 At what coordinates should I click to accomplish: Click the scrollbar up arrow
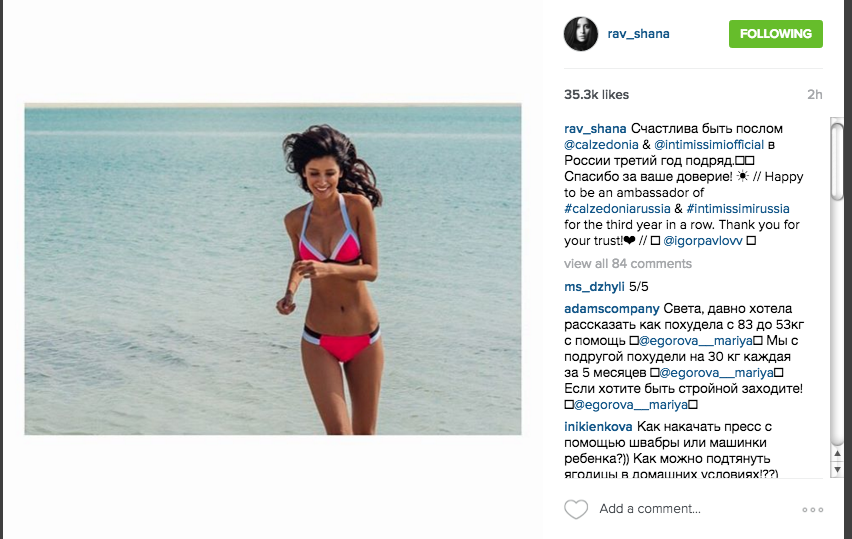click(837, 453)
